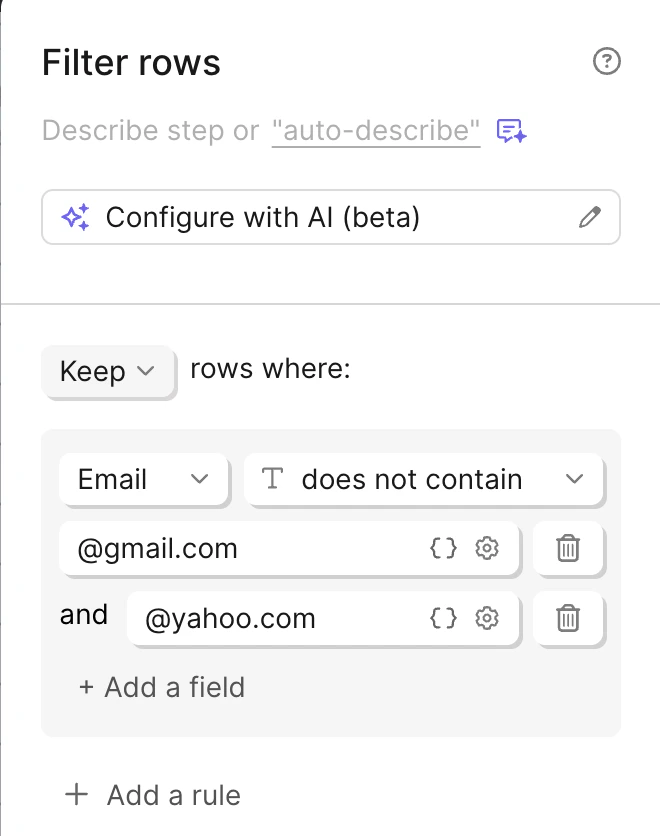Delete the @gmail.com value with trash icon
Image resolution: width=660 pixels, height=836 pixels.
coord(568,549)
